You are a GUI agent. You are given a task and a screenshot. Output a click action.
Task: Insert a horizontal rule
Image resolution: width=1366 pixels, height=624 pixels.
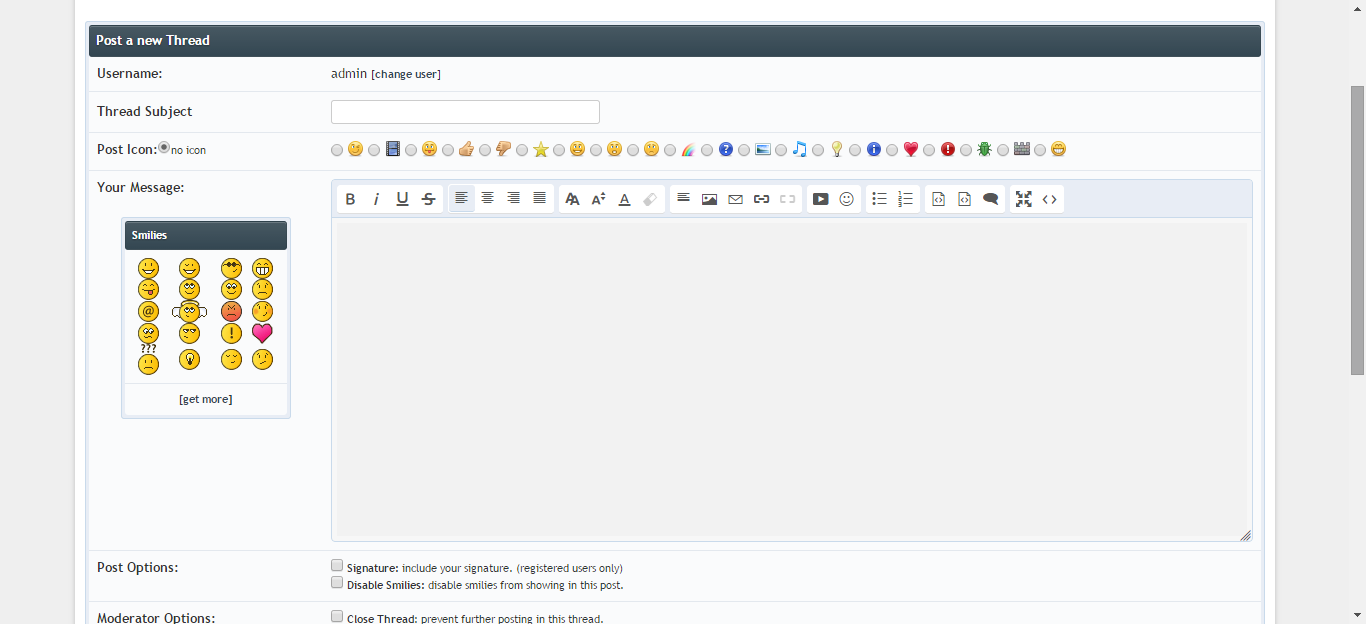pyautogui.click(x=683, y=198)
